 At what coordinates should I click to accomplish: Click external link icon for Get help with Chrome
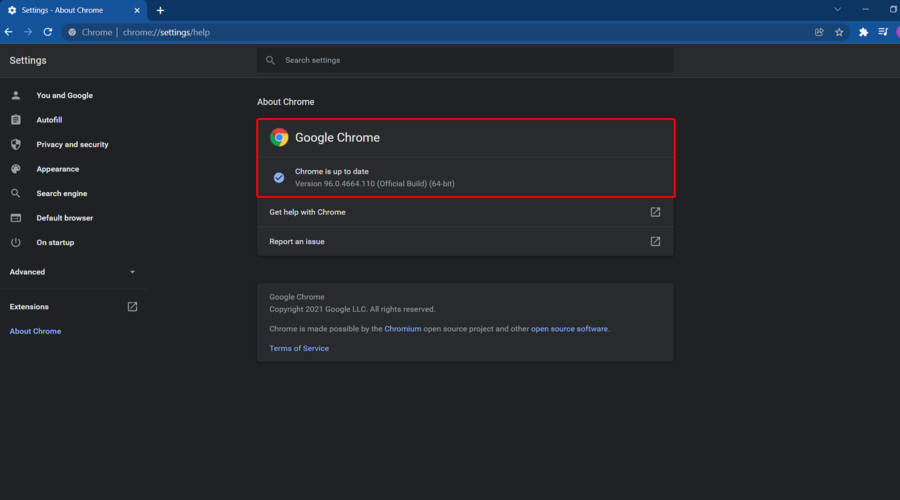655,212
